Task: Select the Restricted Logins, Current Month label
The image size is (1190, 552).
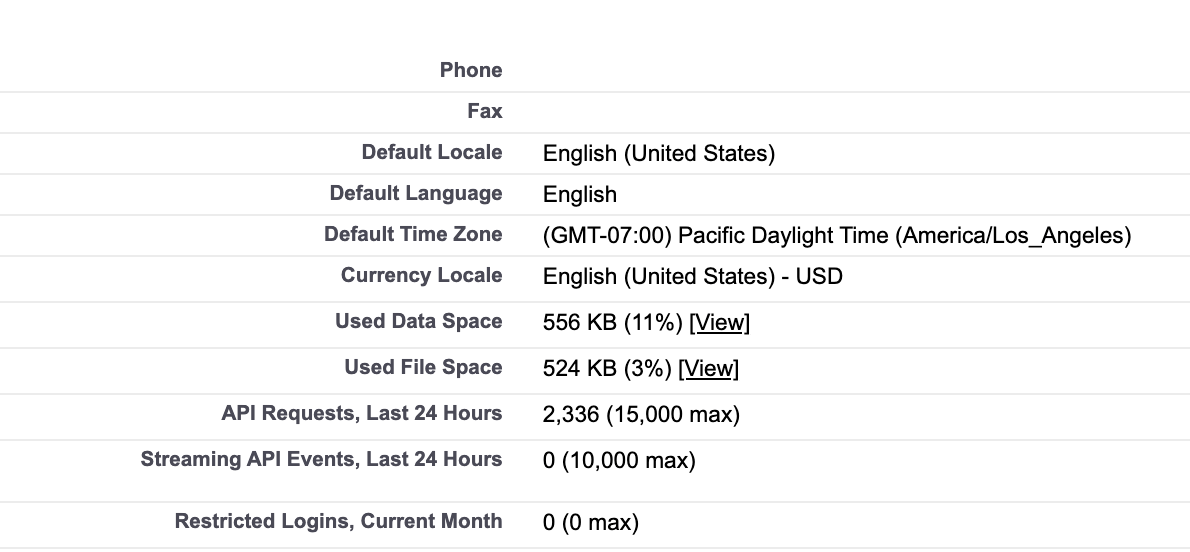Action: pos(338,521)
